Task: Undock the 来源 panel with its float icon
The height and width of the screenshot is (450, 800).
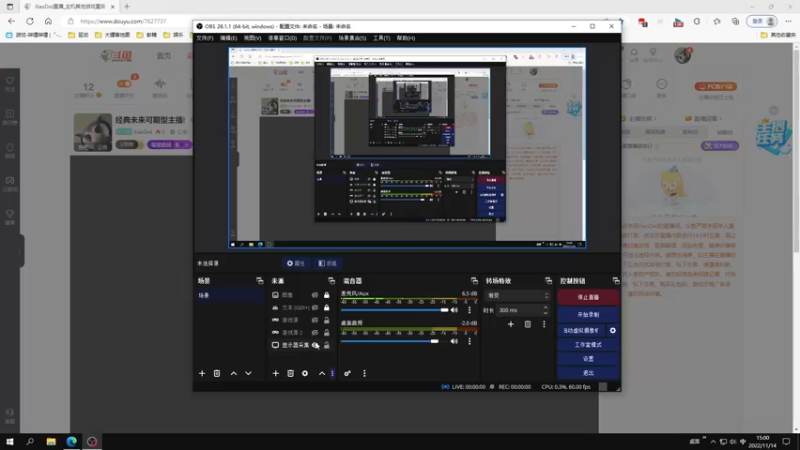Action: tap(331, 281)
